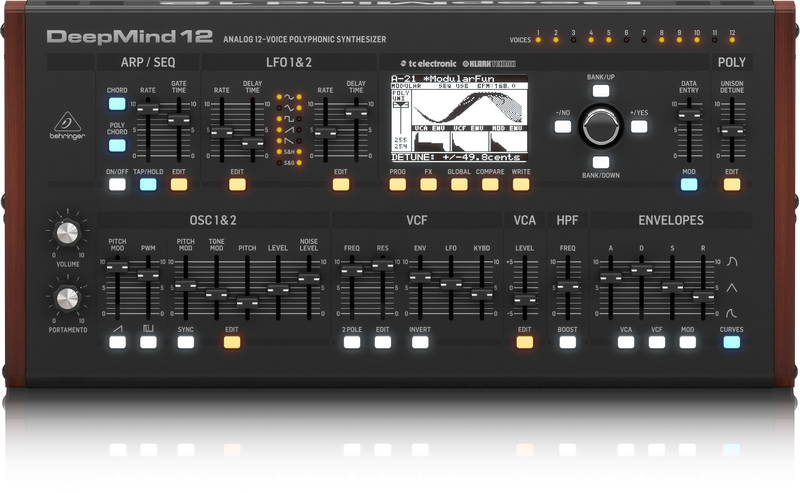Toggle the envelope CURVES button

(732, 342)
